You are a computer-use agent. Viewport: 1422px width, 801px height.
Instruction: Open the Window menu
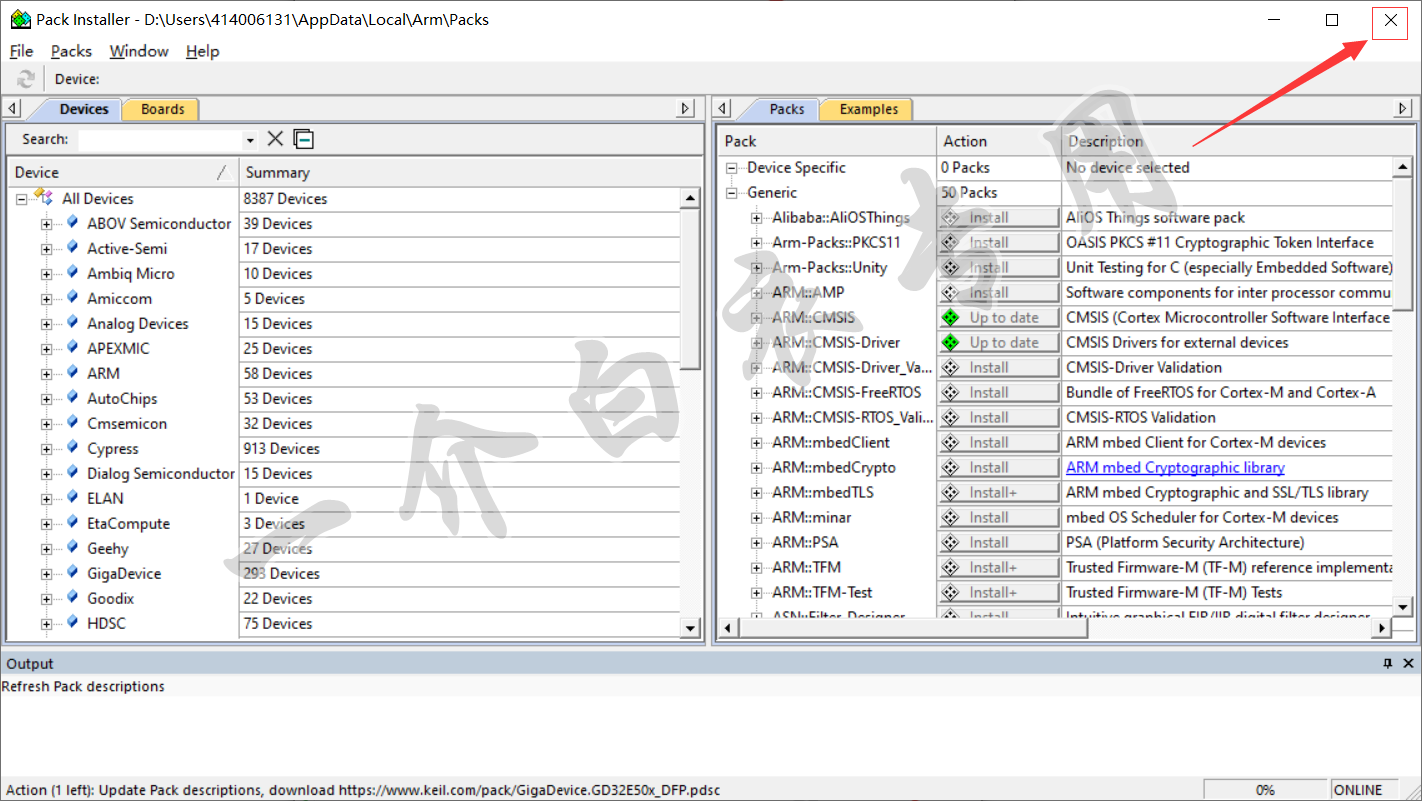139,51
